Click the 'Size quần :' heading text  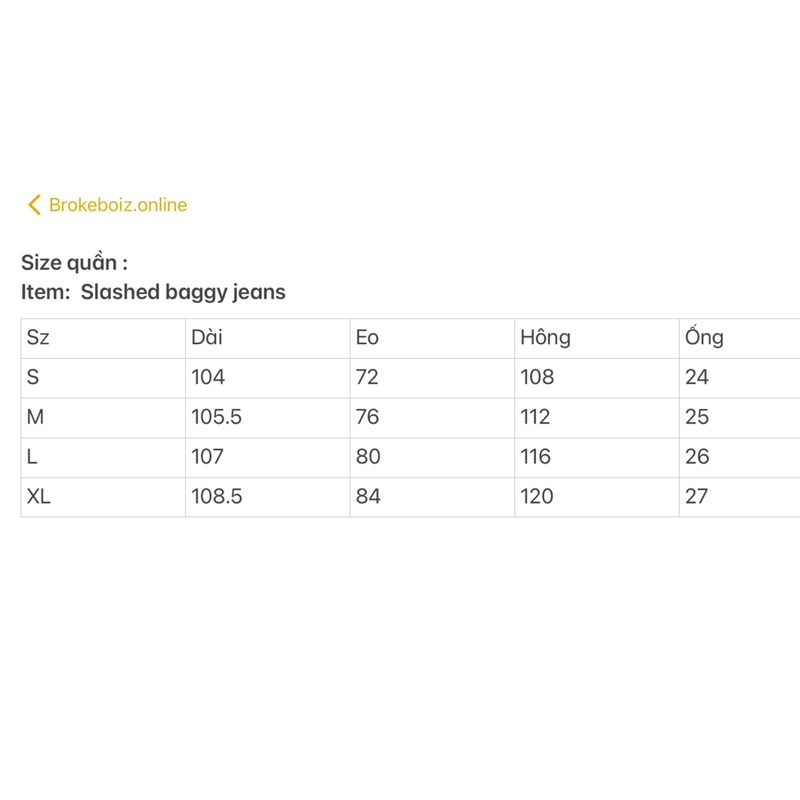(74, 263)
